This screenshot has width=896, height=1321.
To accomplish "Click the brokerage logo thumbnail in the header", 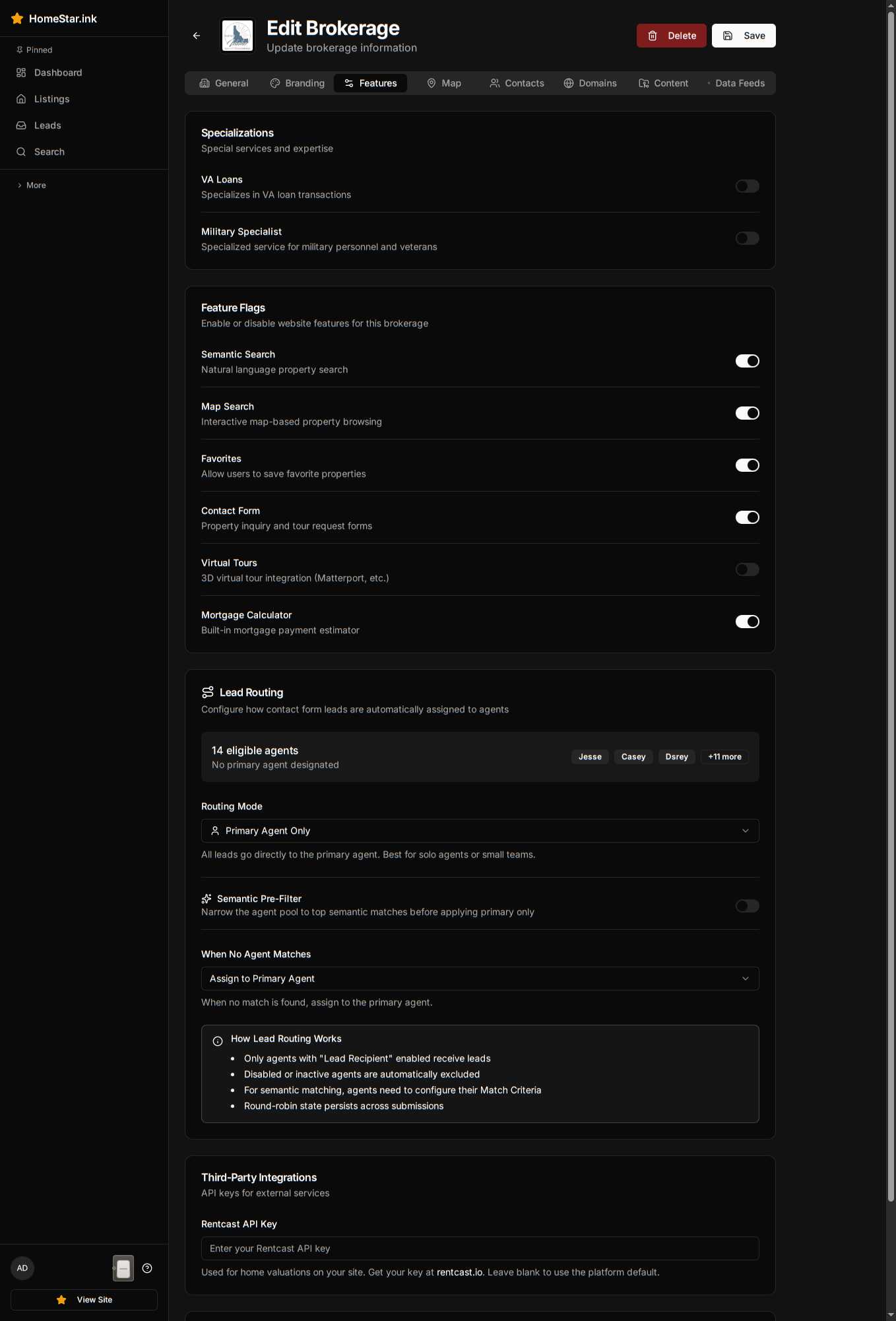I will pyautogui.click(x=238, y=36).
